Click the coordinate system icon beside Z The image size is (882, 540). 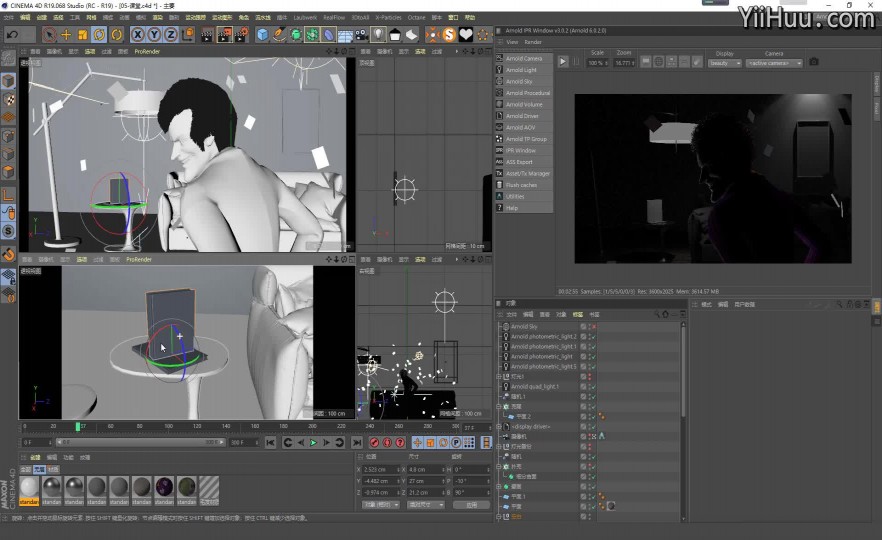[188, 35]
